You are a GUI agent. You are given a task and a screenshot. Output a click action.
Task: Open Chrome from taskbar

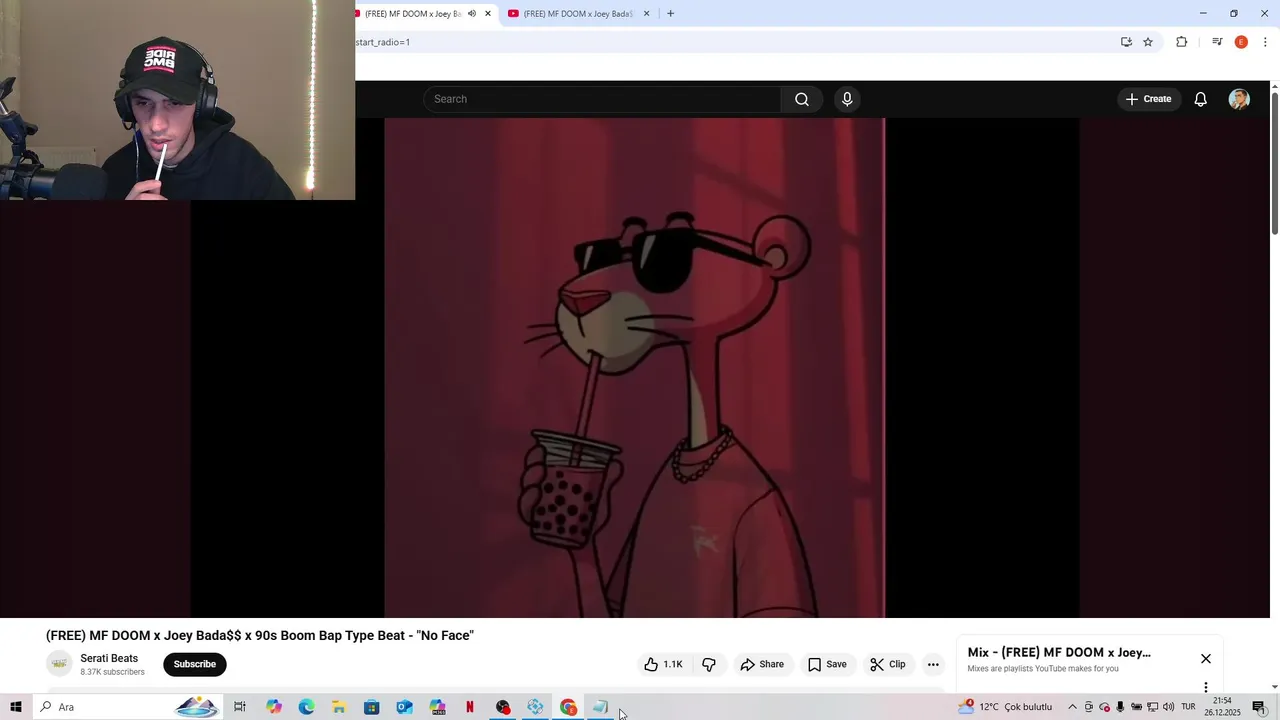568,707
